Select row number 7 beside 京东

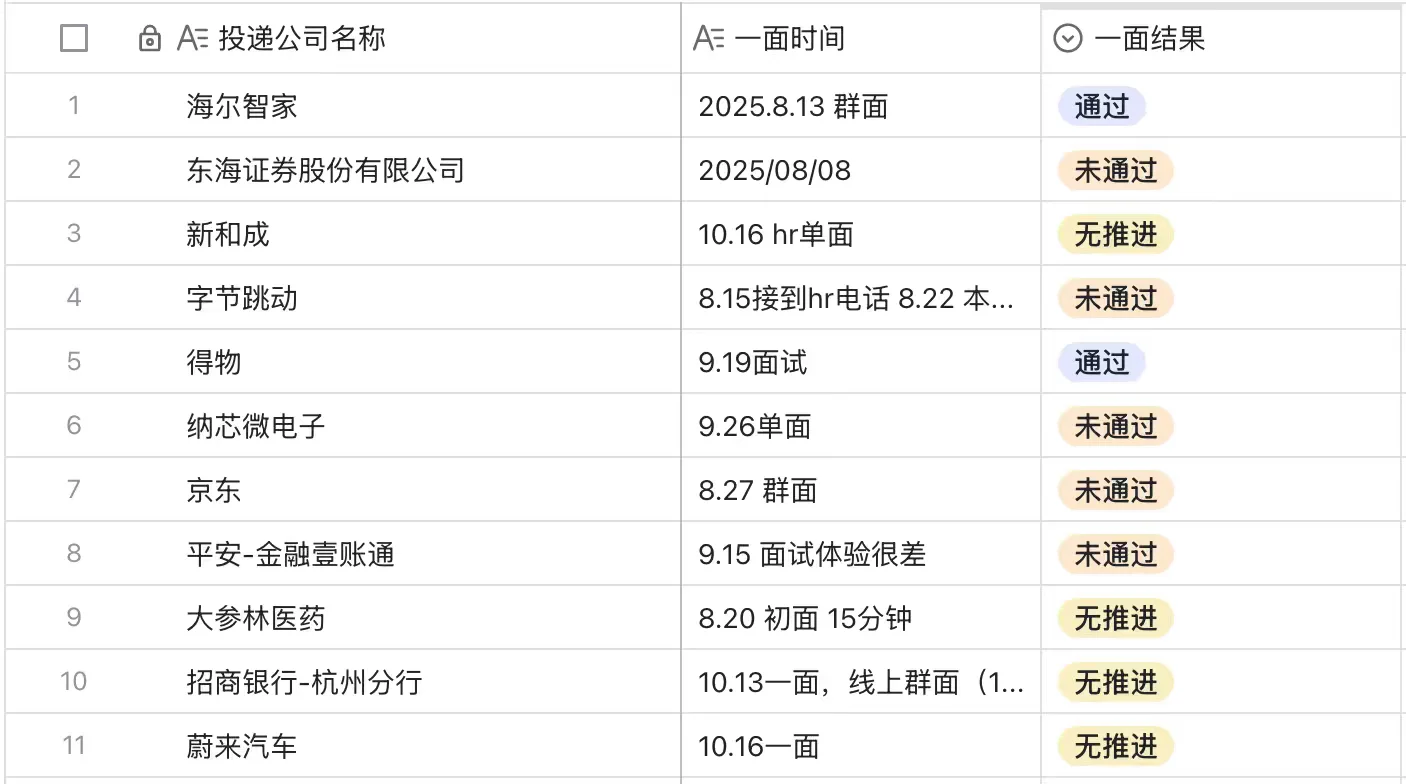[74, 490]
